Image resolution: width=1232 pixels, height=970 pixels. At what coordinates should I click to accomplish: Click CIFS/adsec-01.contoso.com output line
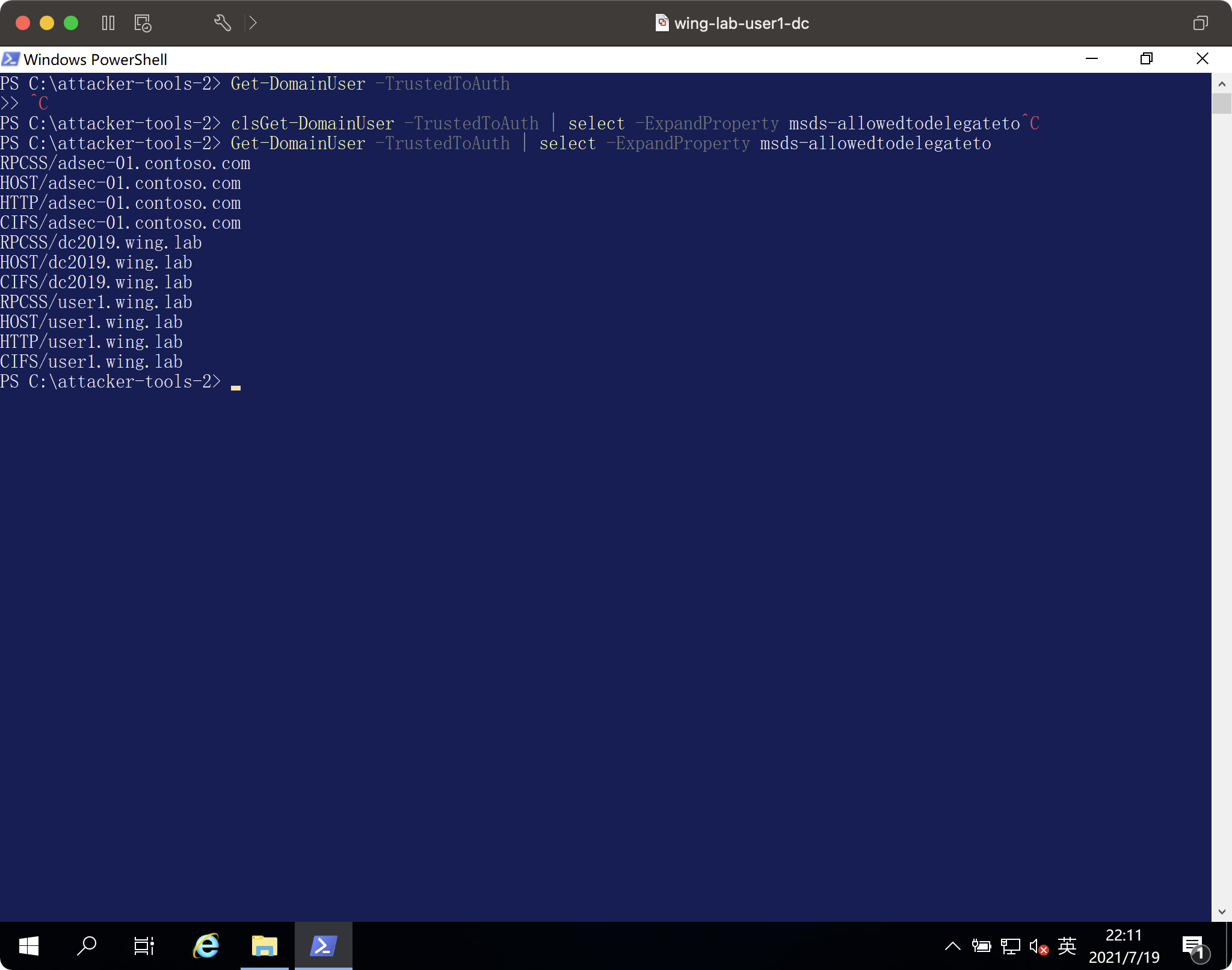tap(120, 223)
